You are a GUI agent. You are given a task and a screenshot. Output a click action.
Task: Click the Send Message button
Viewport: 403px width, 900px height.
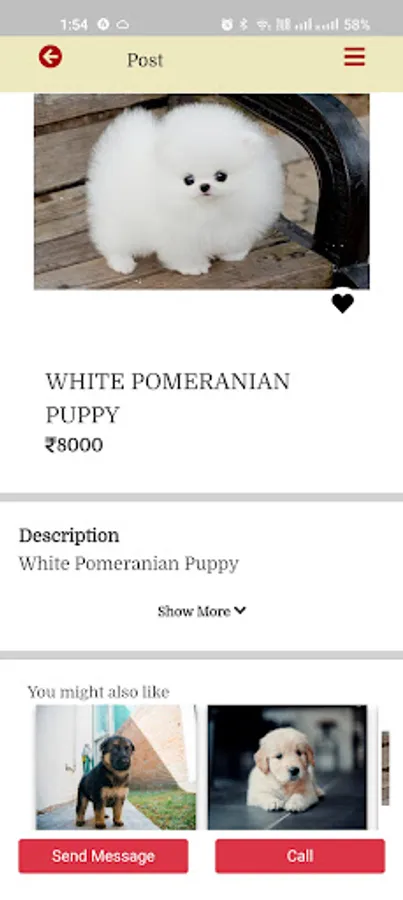pyautogui.click(x=103, y=856)
